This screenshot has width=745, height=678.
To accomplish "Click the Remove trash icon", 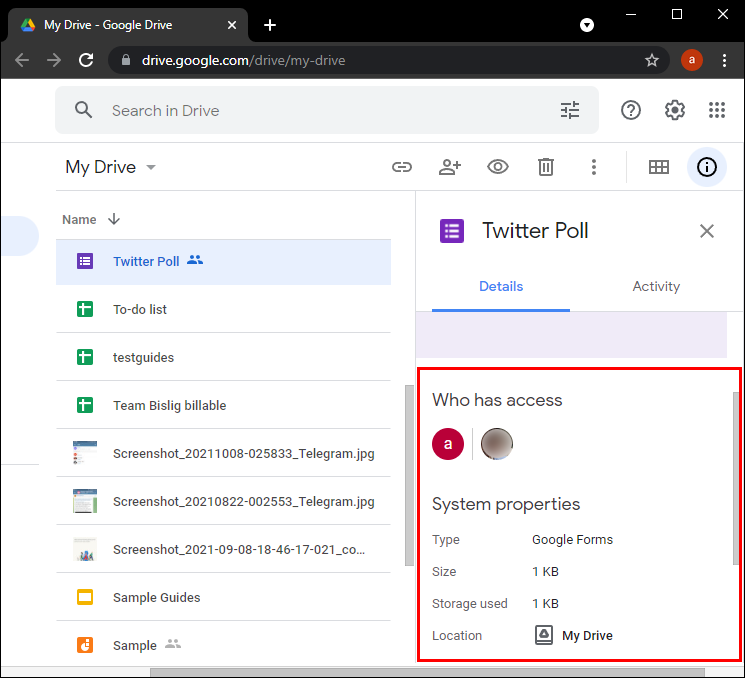I will point(545,167).
